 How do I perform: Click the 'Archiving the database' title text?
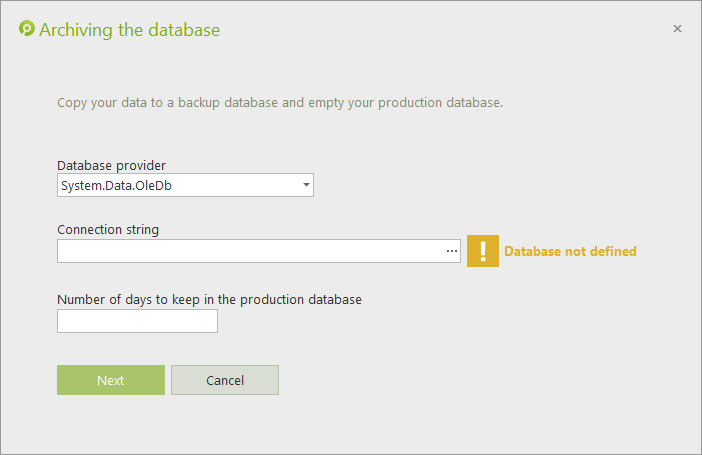[129, 30]
